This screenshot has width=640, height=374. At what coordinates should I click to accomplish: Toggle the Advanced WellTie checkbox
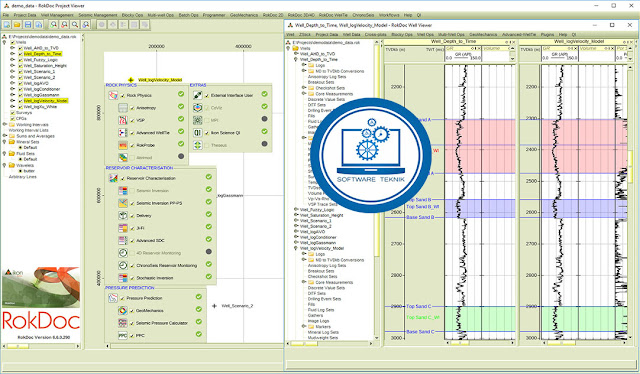pos(132,133)
